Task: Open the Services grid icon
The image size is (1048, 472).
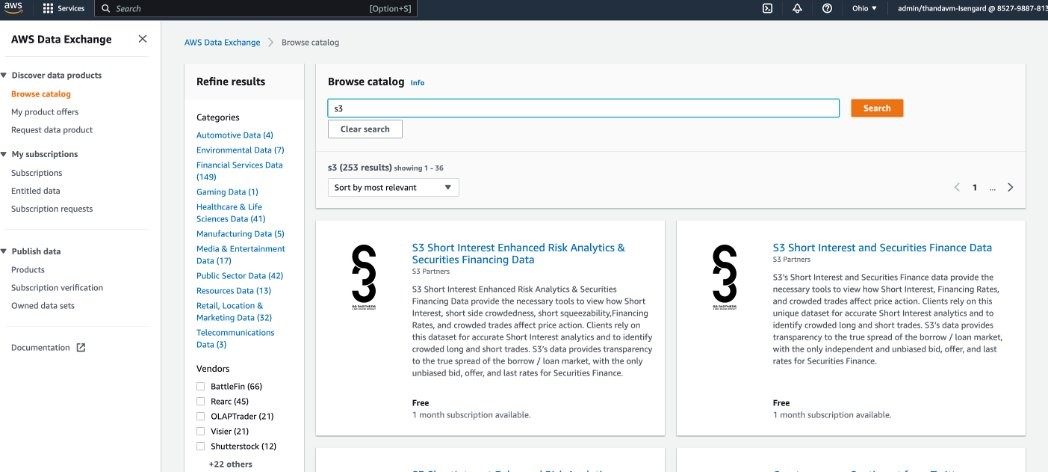Action: pos(47,9)
